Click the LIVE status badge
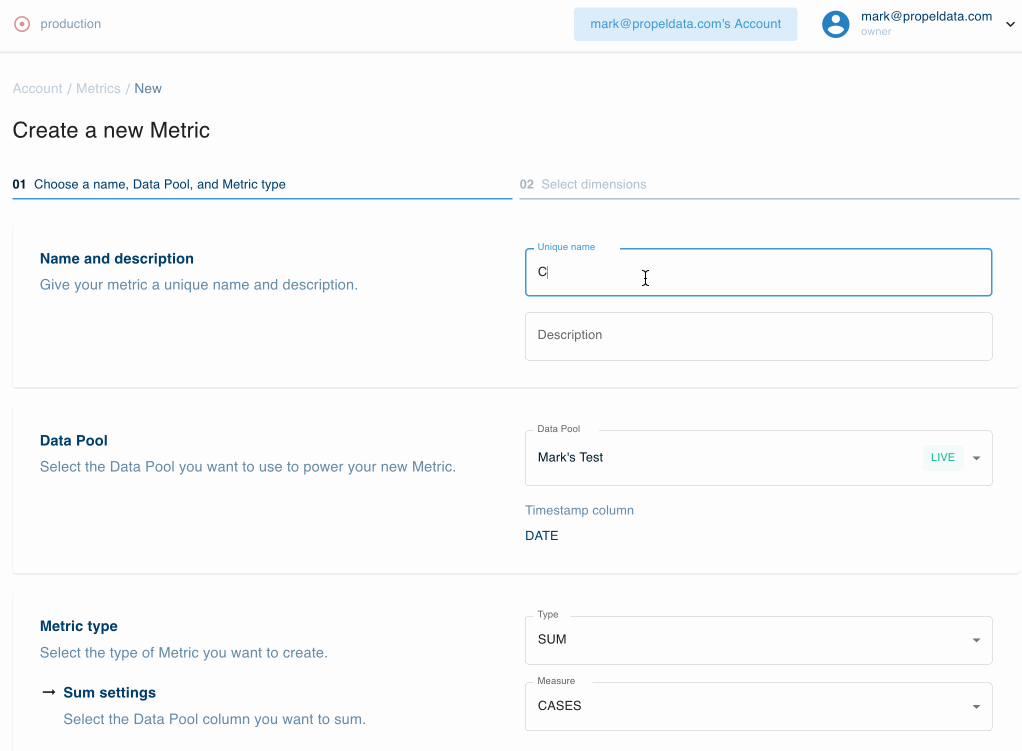 (x=942, y=457)
